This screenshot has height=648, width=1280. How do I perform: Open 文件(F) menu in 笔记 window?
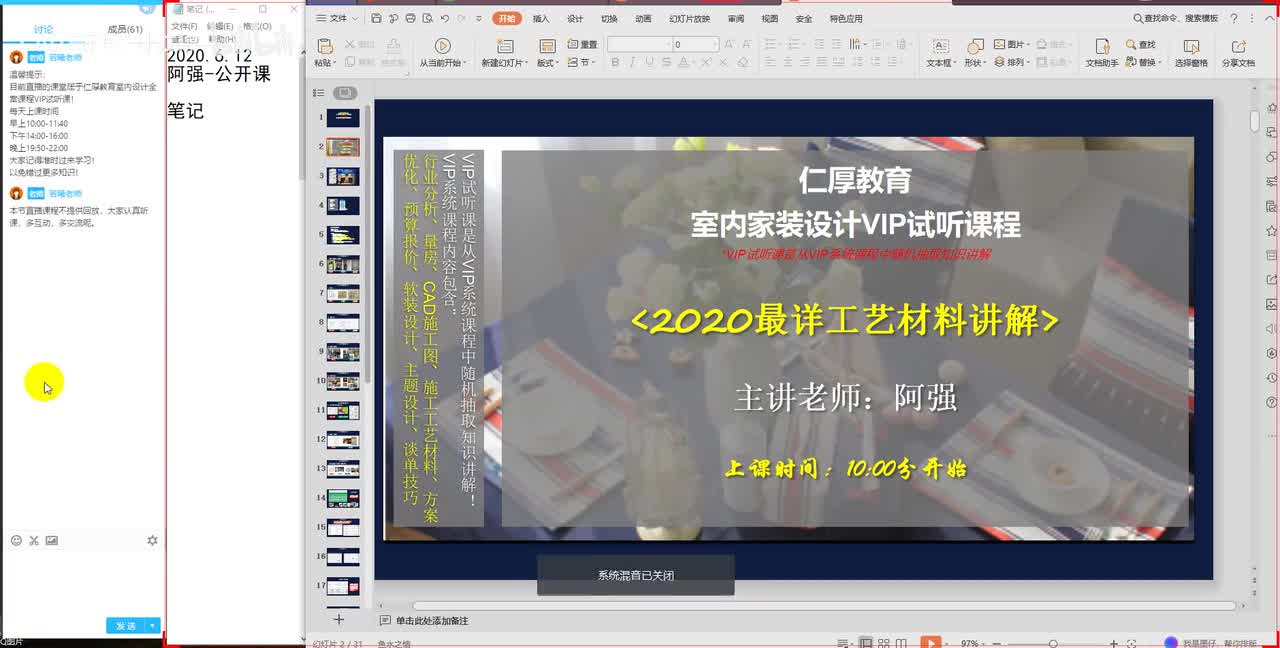click(184, 27)
